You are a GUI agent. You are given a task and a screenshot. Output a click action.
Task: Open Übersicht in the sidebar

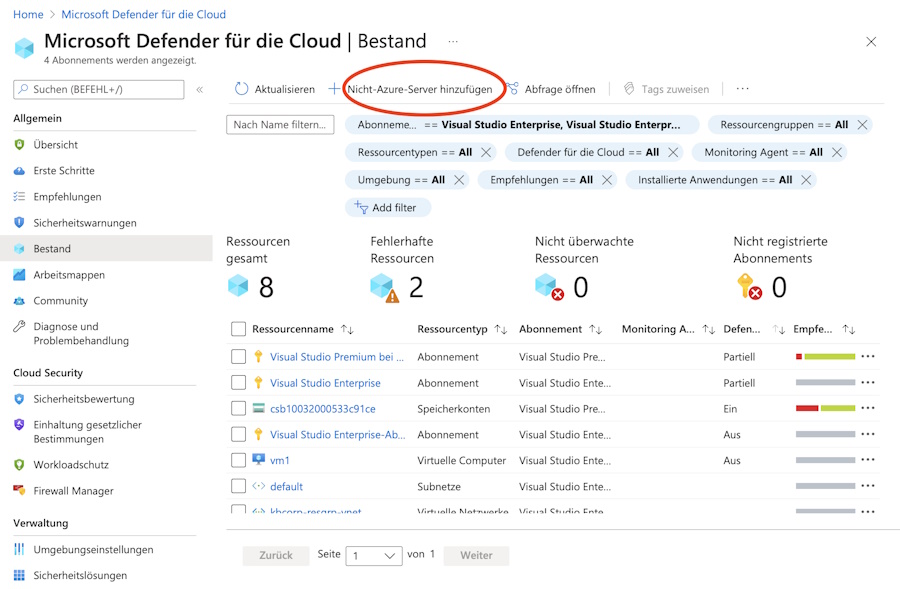coord(55,145)
